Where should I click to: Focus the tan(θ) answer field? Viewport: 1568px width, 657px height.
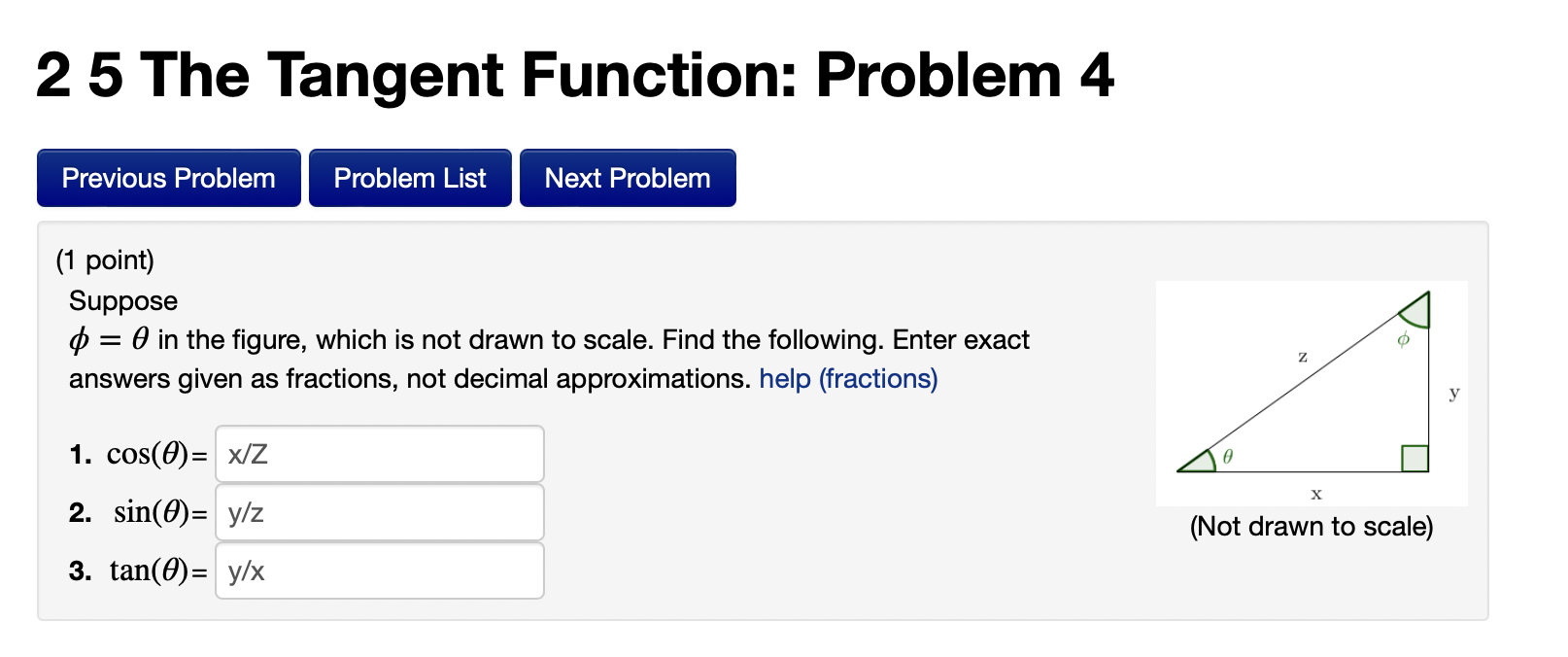click(379, 571)
